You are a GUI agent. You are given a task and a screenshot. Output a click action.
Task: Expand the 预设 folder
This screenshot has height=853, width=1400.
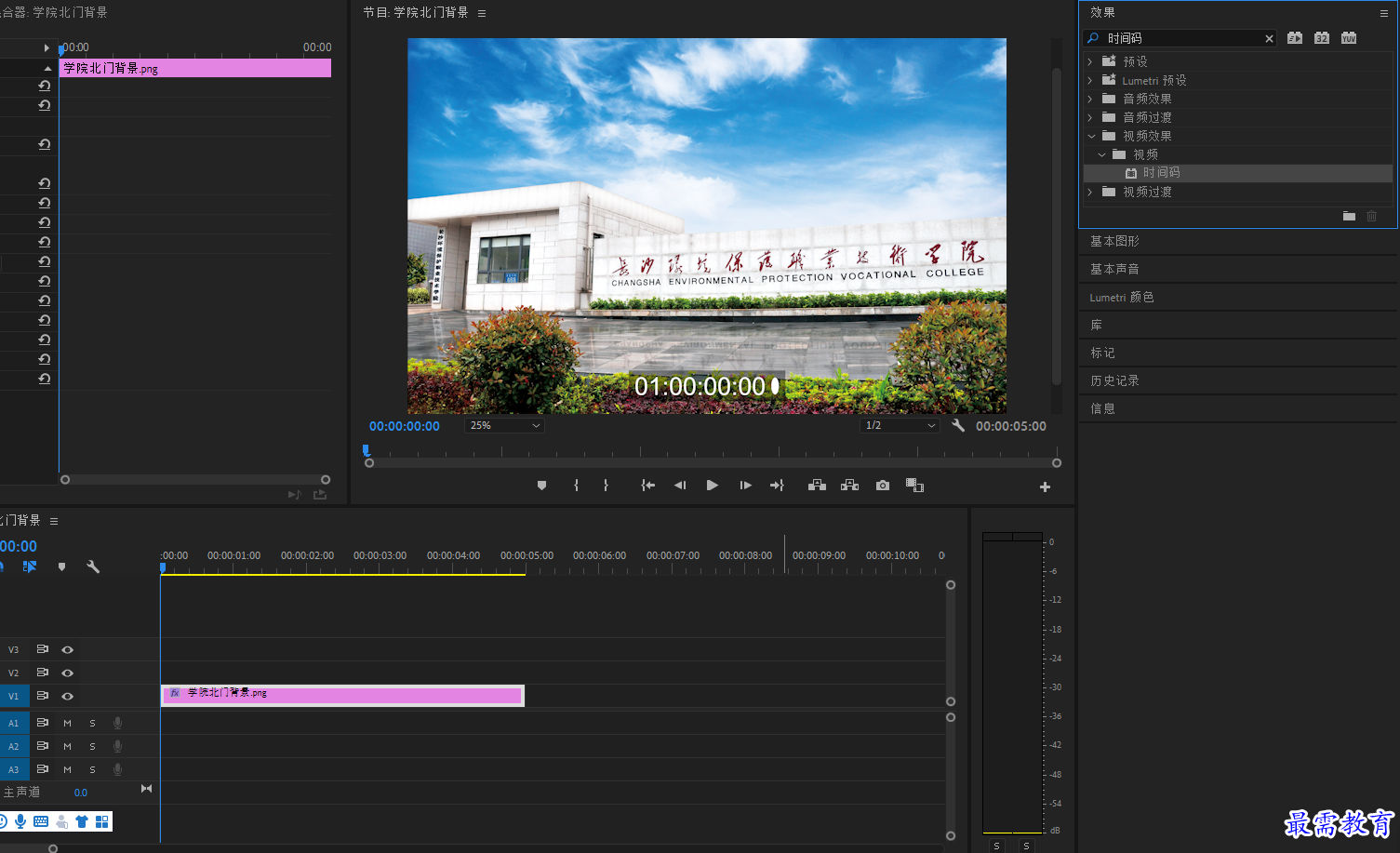point(1090,61)
